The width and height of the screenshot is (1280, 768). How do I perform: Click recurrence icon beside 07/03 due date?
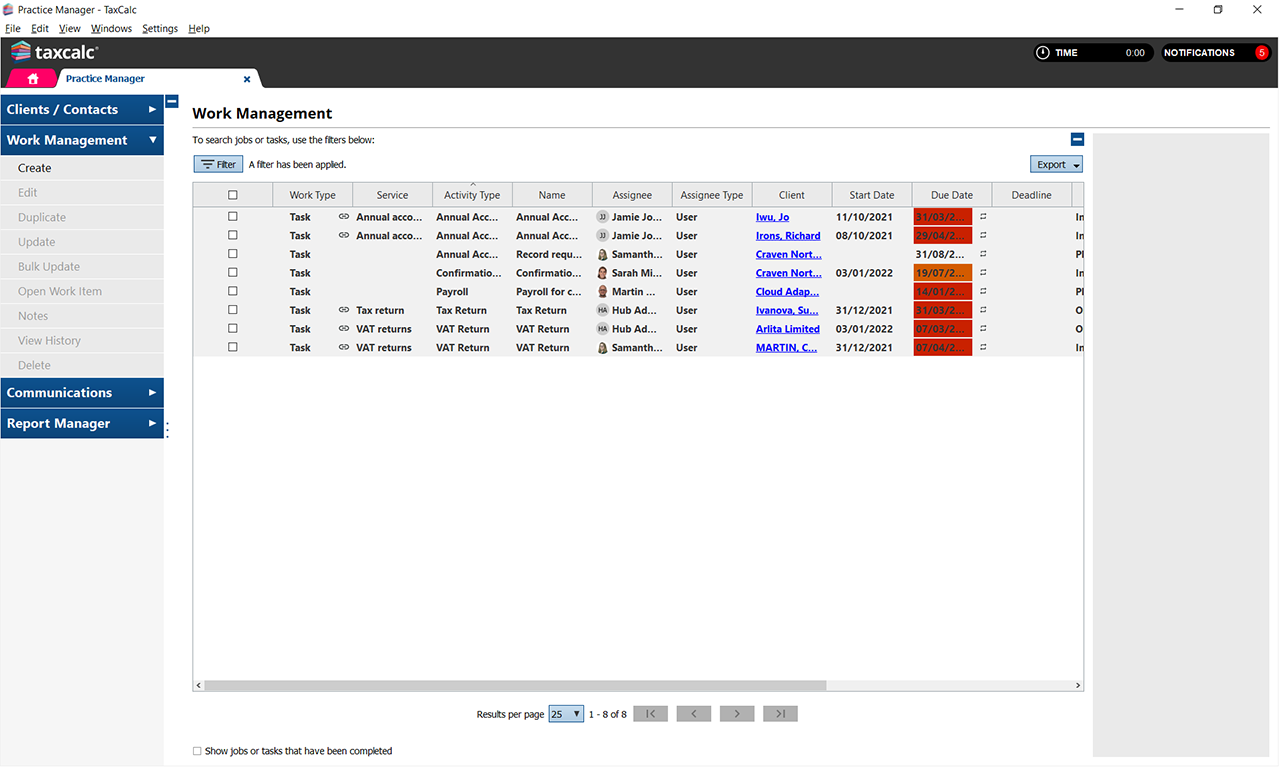[x=983, y=329]
